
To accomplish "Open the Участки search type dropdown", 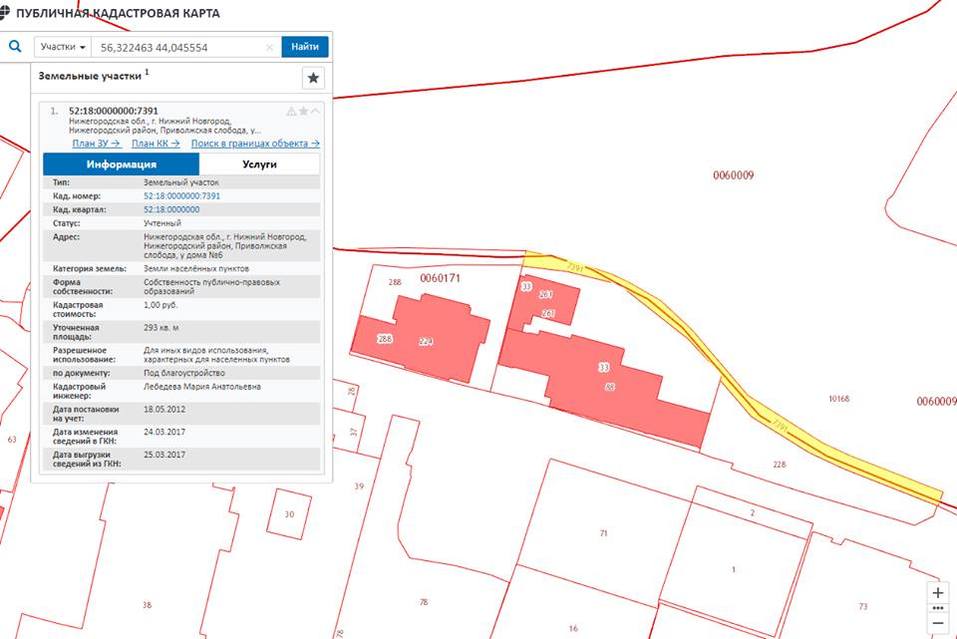I will coord(62,47).
